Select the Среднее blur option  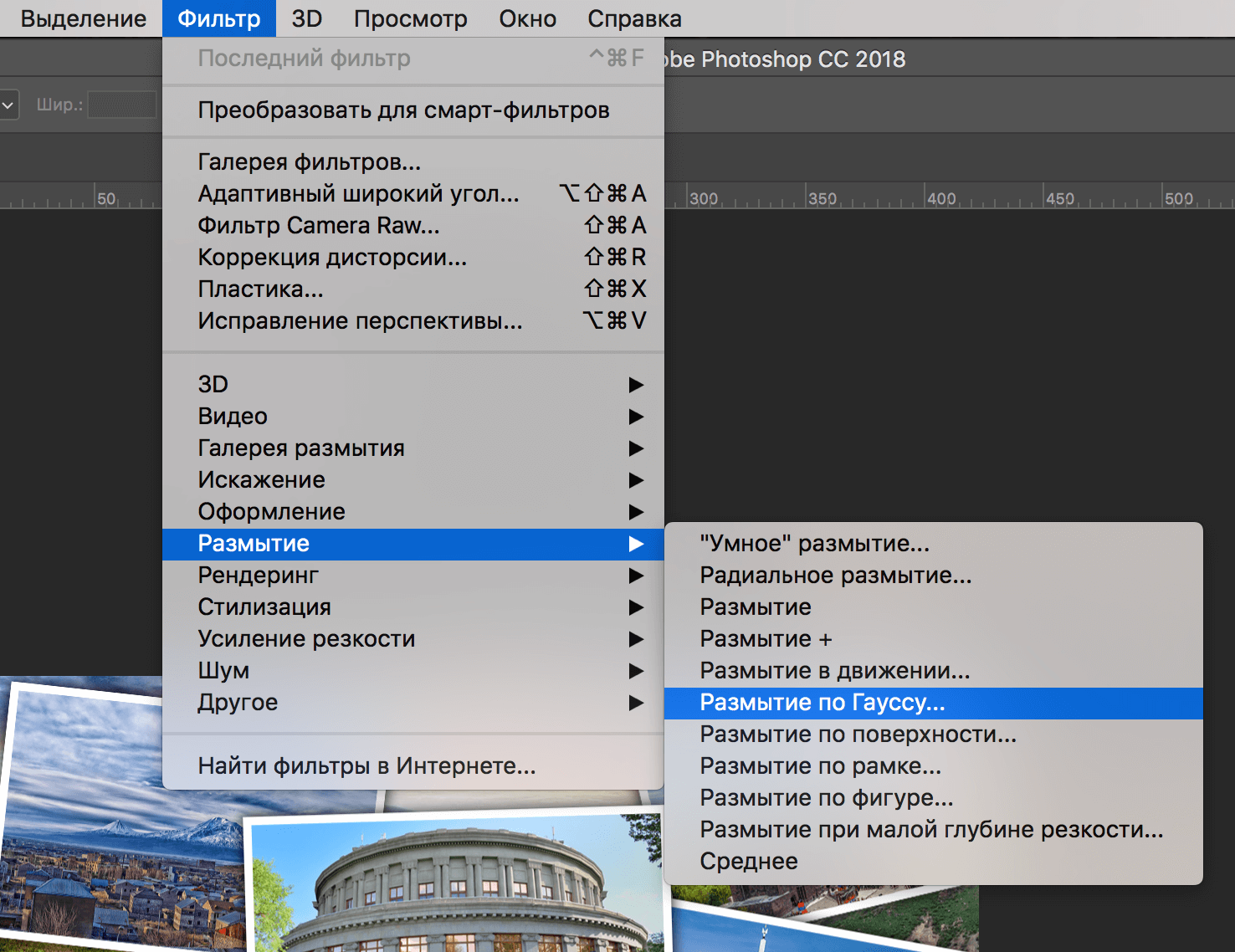pyautogui.click(x=748, y=861)
